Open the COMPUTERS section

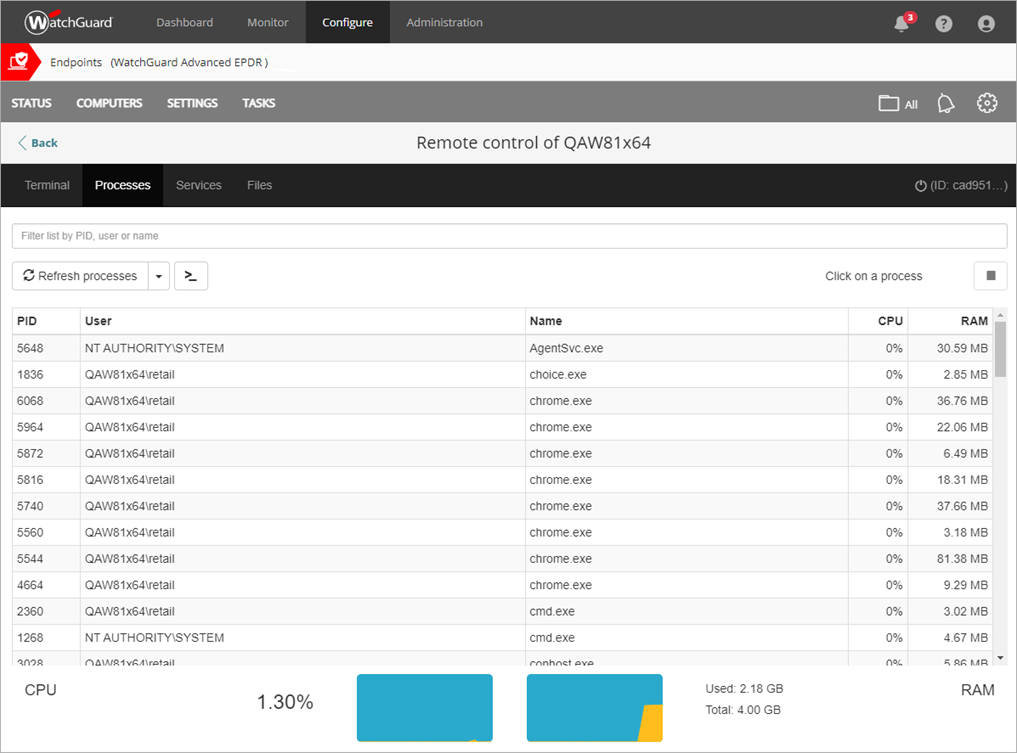(x=109, y=103)
